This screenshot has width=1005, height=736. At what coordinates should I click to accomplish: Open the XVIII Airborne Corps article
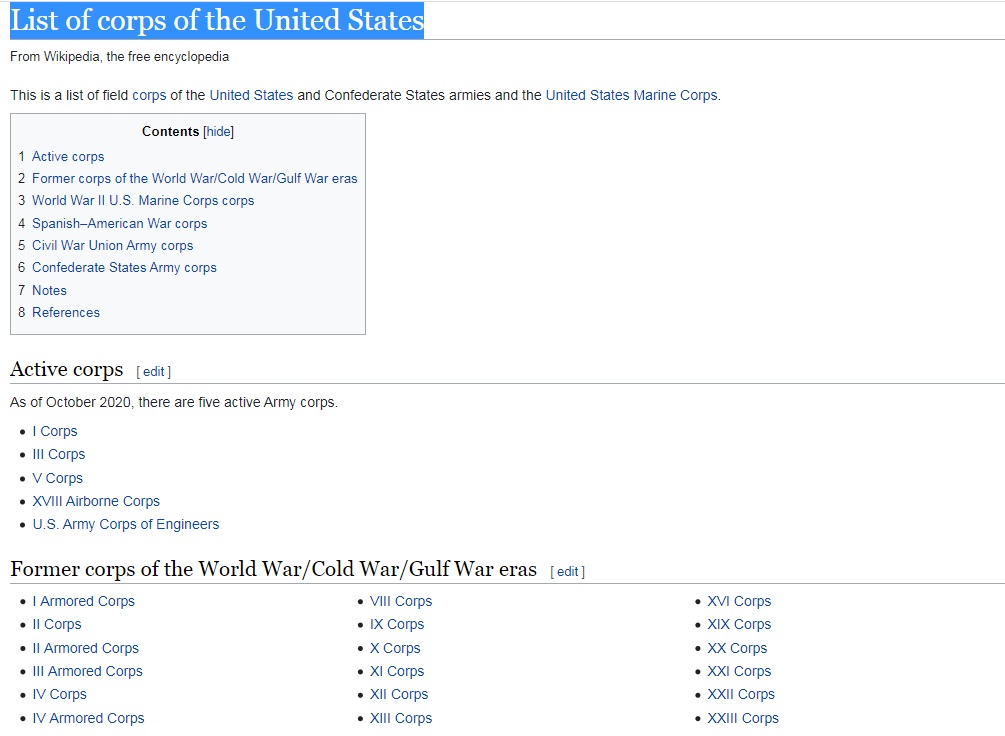96,501
